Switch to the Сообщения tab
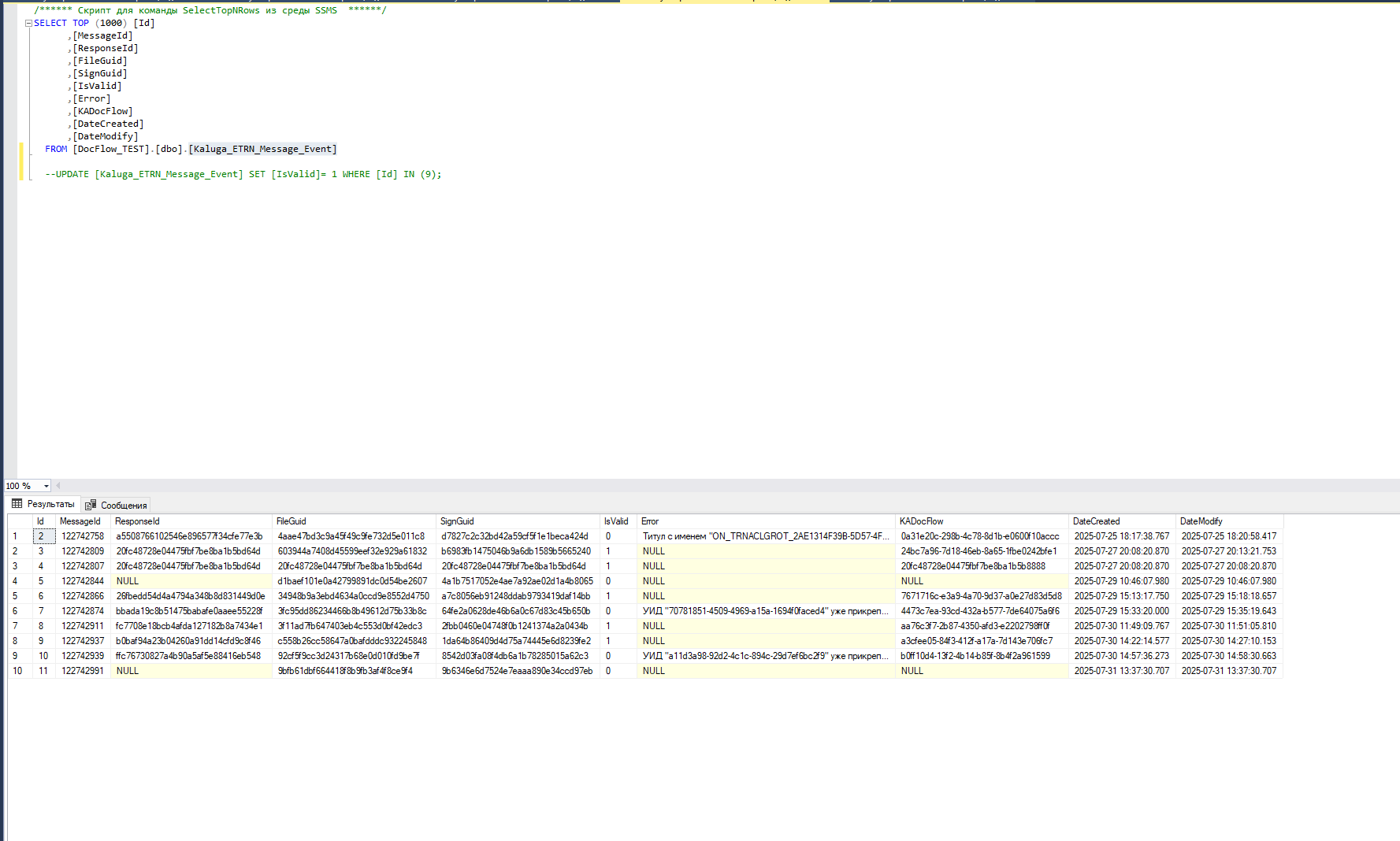 [116, 505]
